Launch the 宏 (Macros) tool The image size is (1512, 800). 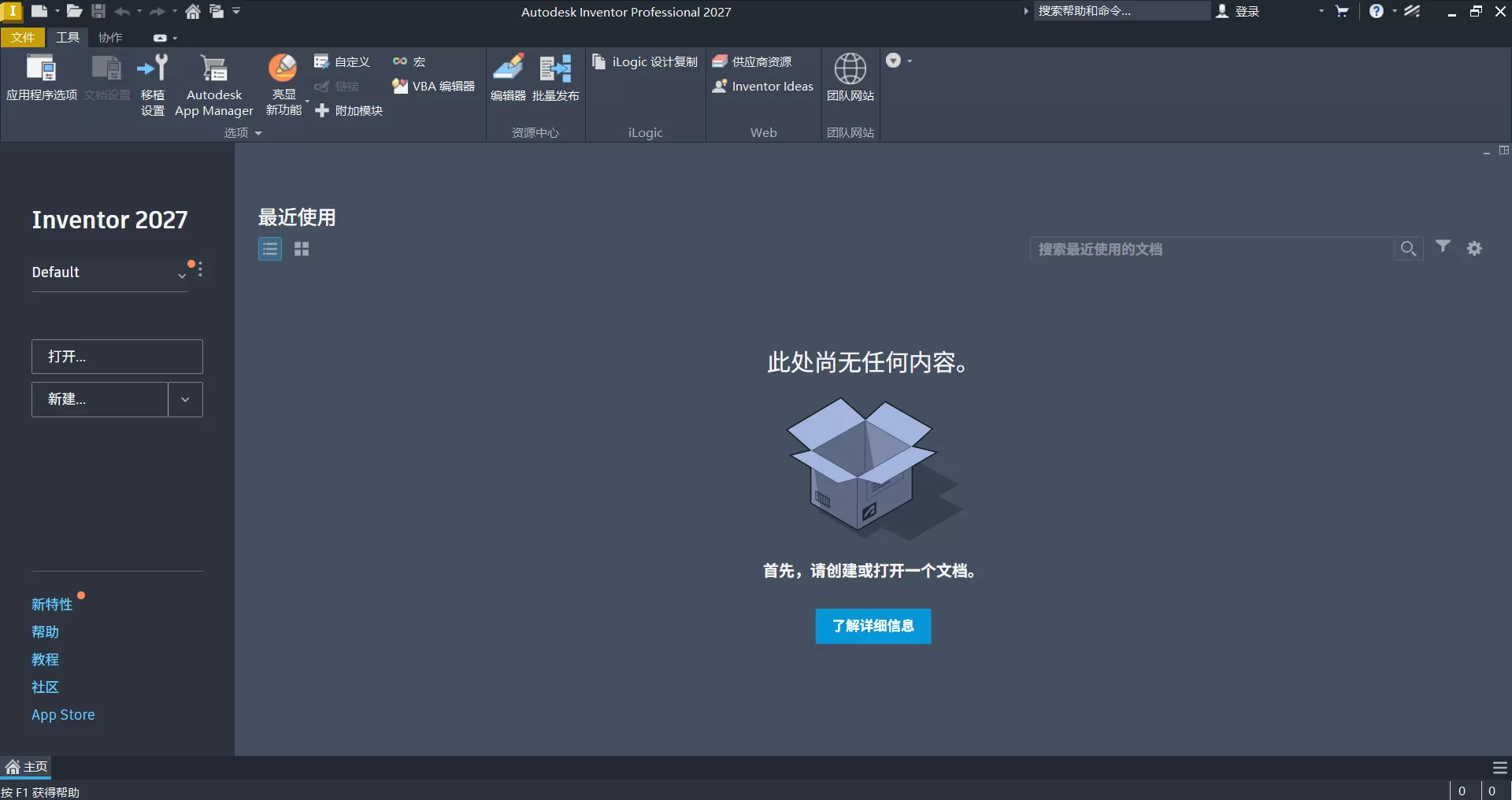click(x=408, y=61)
